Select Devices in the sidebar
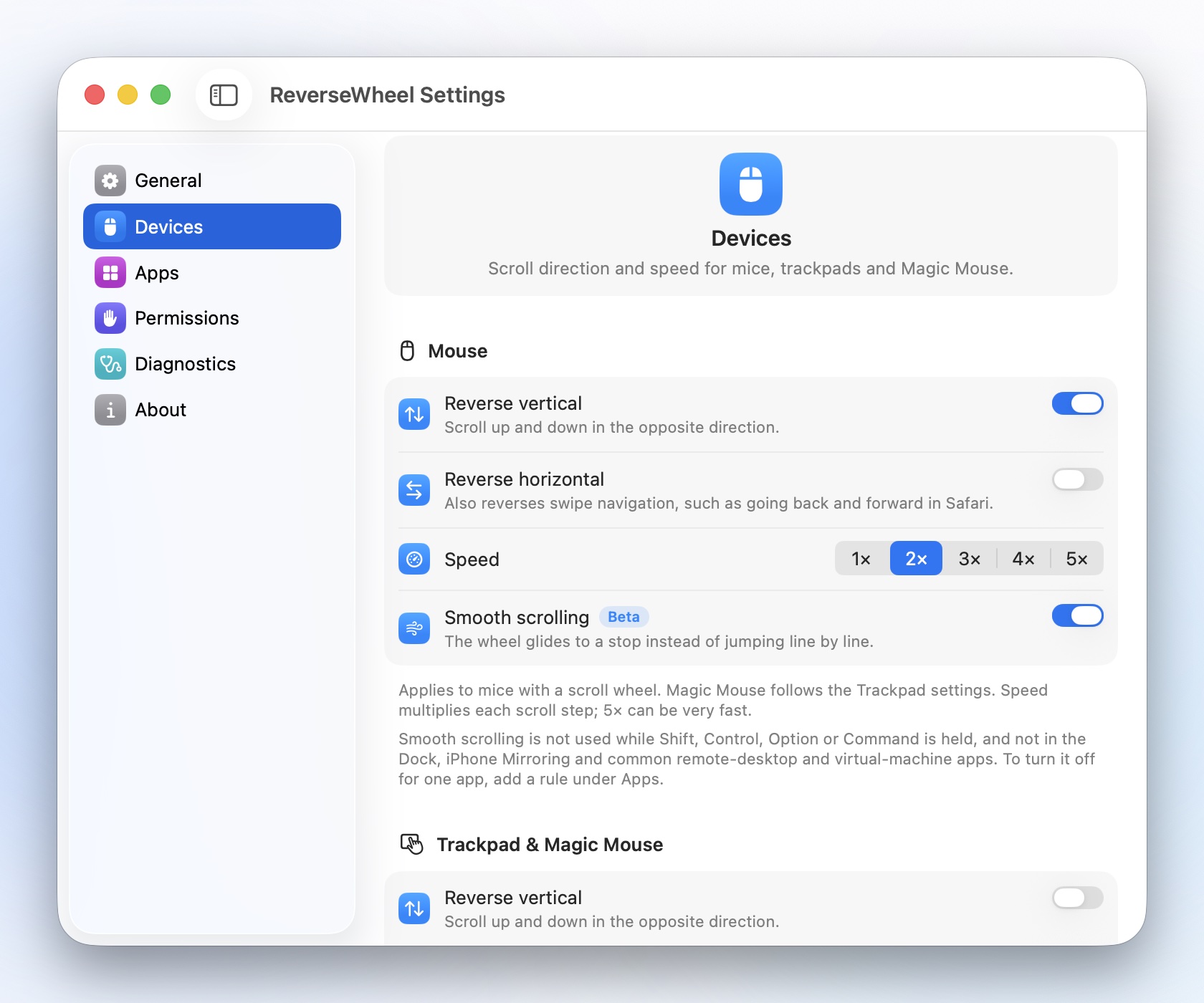 click(x=212, y=226)
